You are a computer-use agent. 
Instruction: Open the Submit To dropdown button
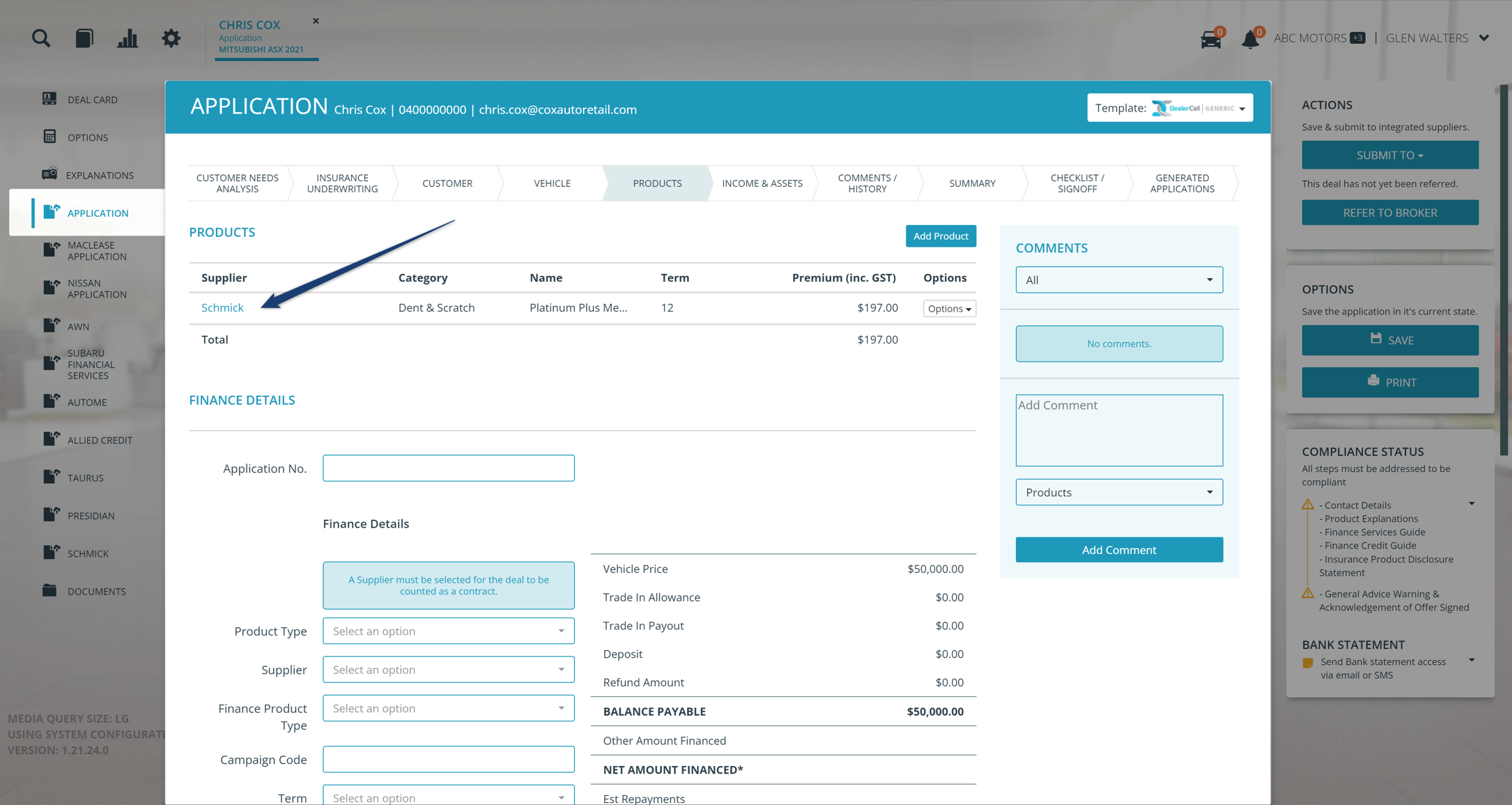pyautogui.click(x=1390, y=155)
